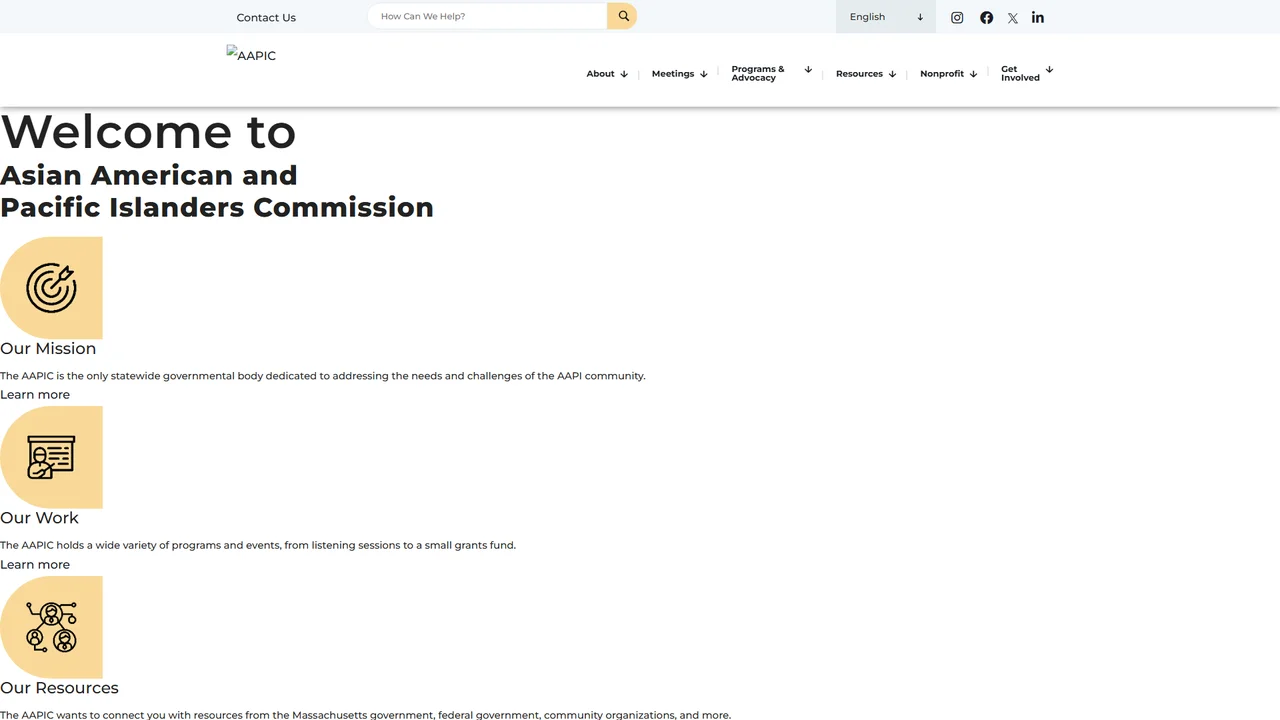Click the Our Mission heading
This screenshot has width=1280, height=720.
[48, 348]
